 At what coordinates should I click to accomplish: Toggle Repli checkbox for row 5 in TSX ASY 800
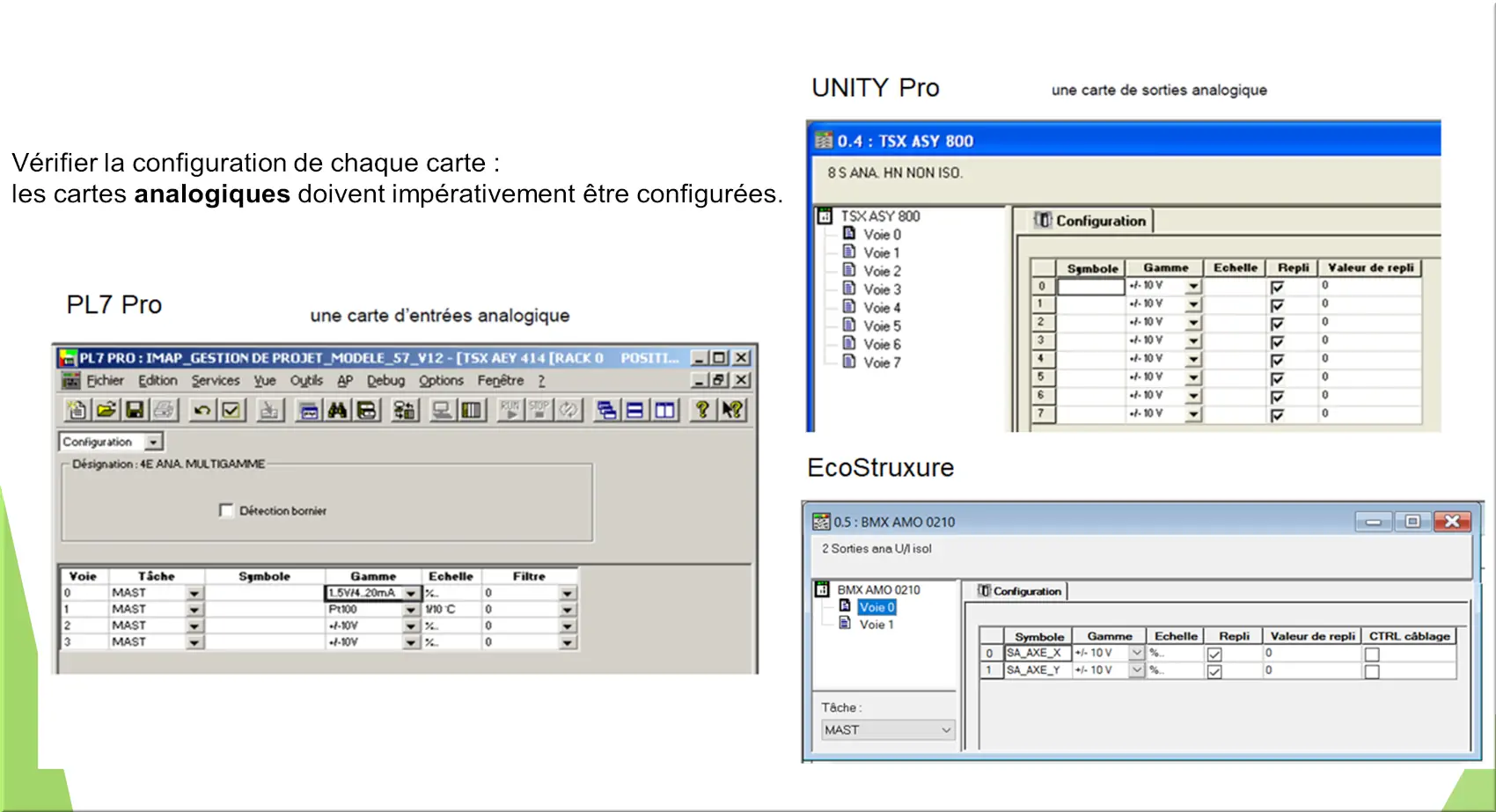[1277, 378]
